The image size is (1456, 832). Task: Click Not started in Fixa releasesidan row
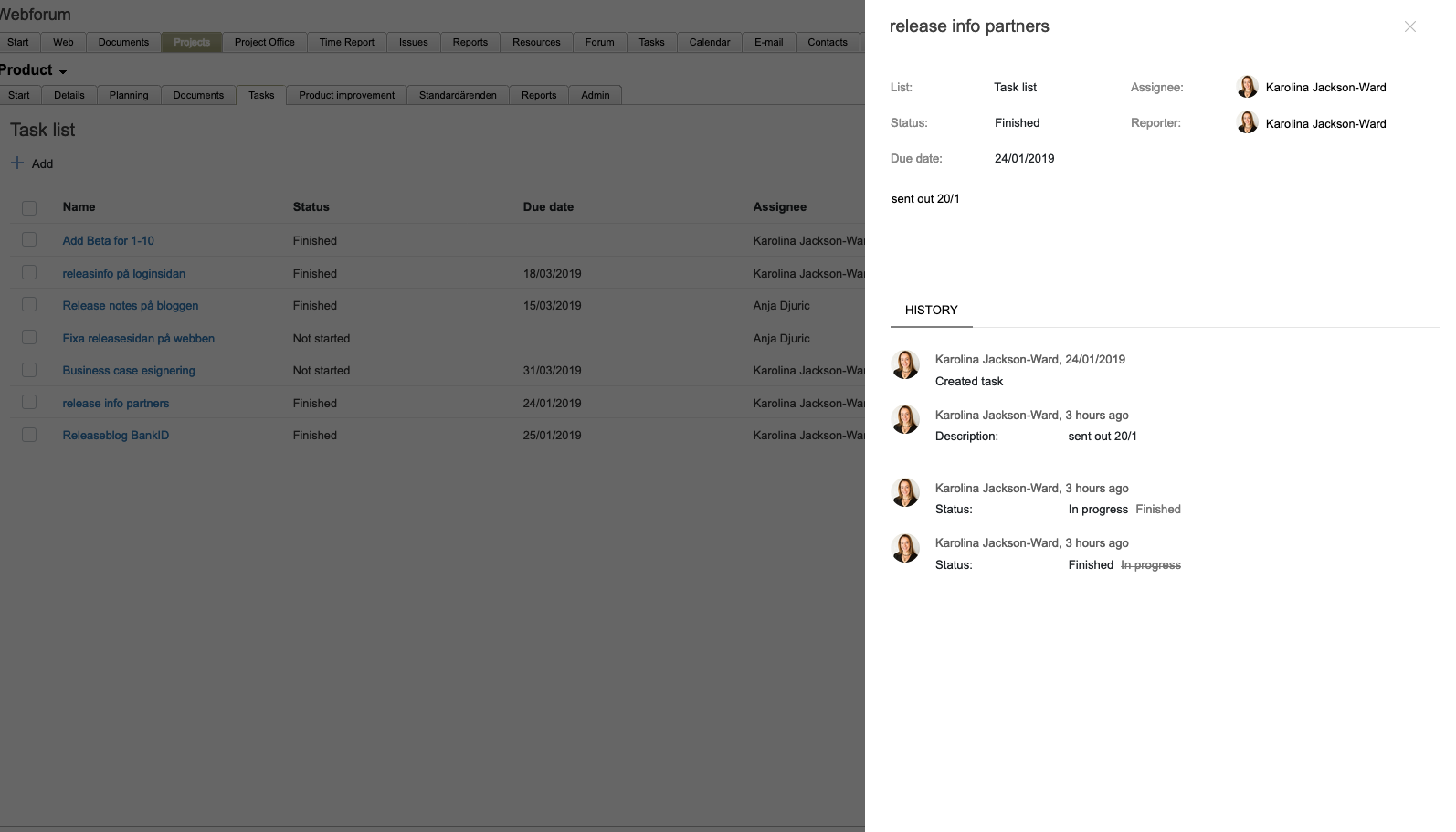322,338
